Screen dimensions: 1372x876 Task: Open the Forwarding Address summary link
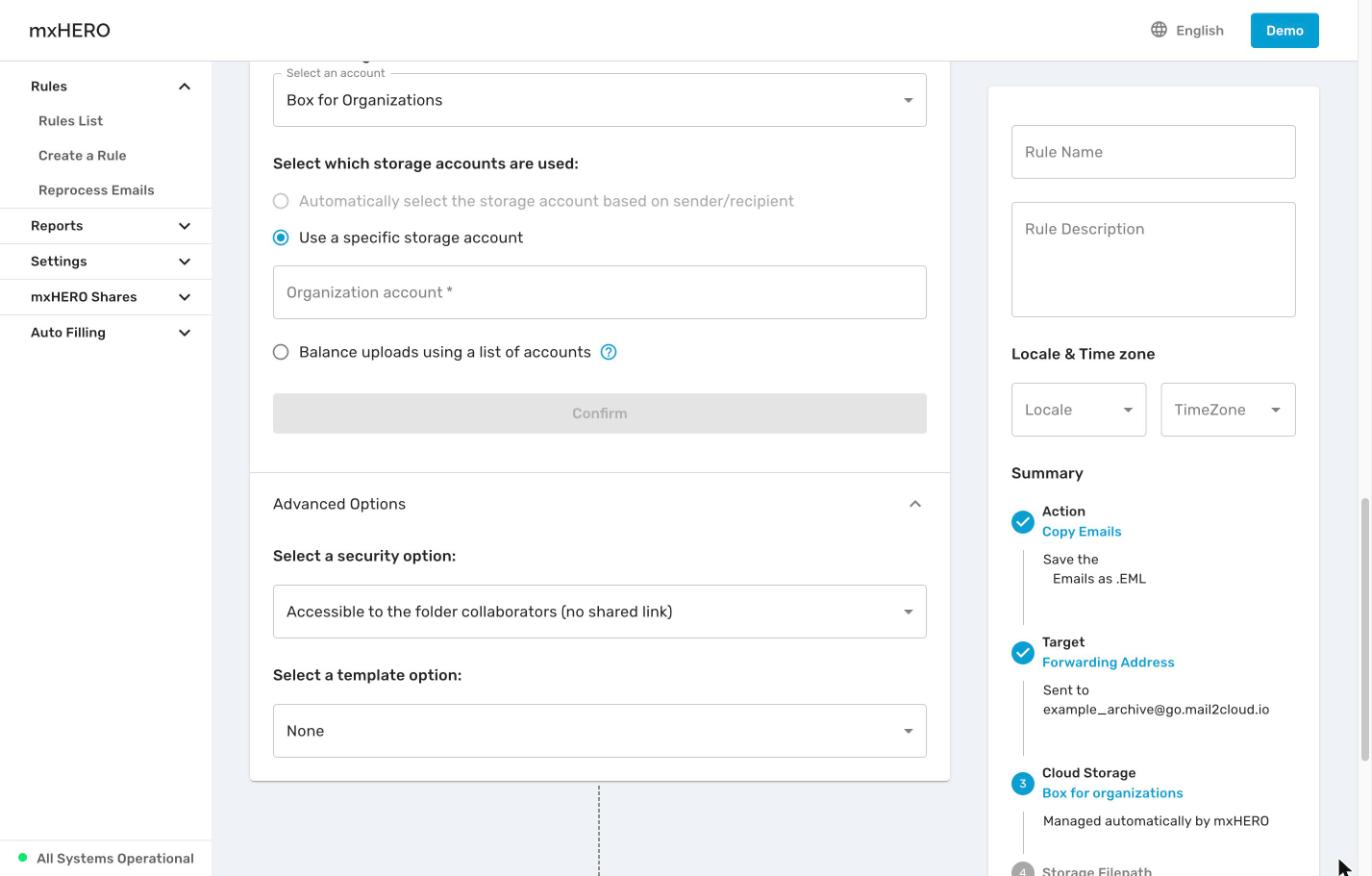pyautogui.click(x=1108, y=662)
